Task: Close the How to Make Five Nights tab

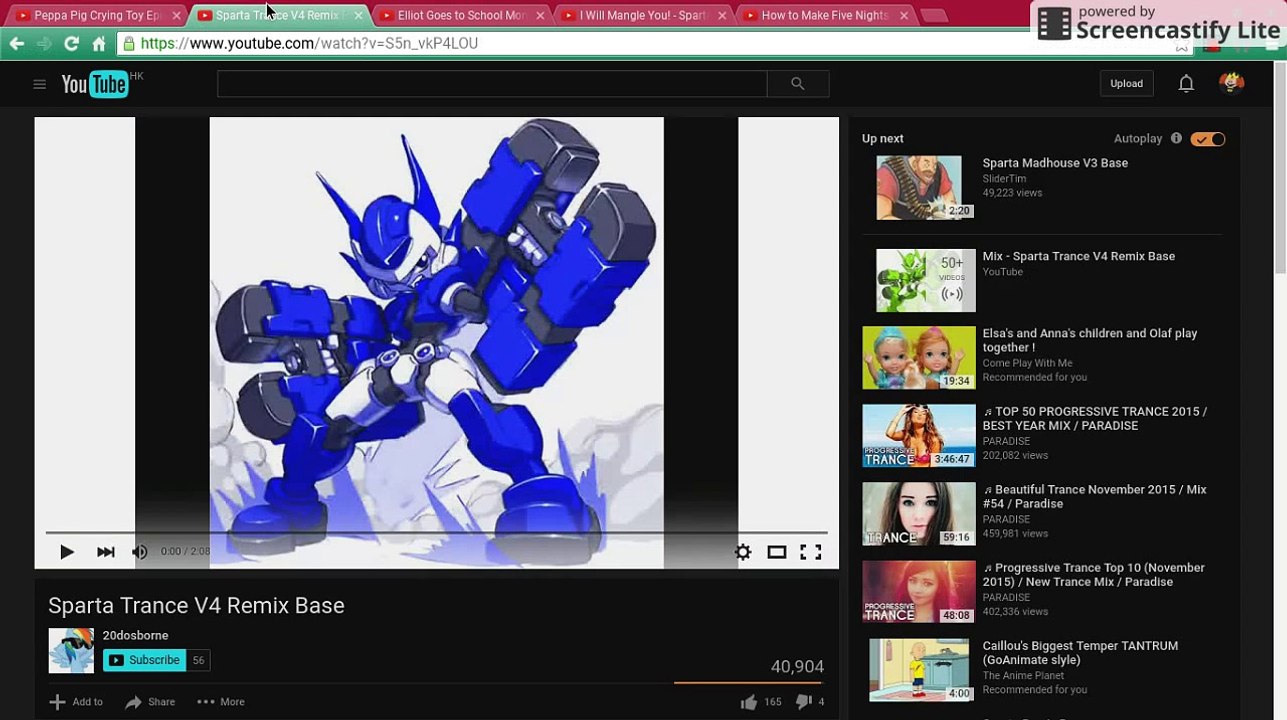Action: [904, 16]
